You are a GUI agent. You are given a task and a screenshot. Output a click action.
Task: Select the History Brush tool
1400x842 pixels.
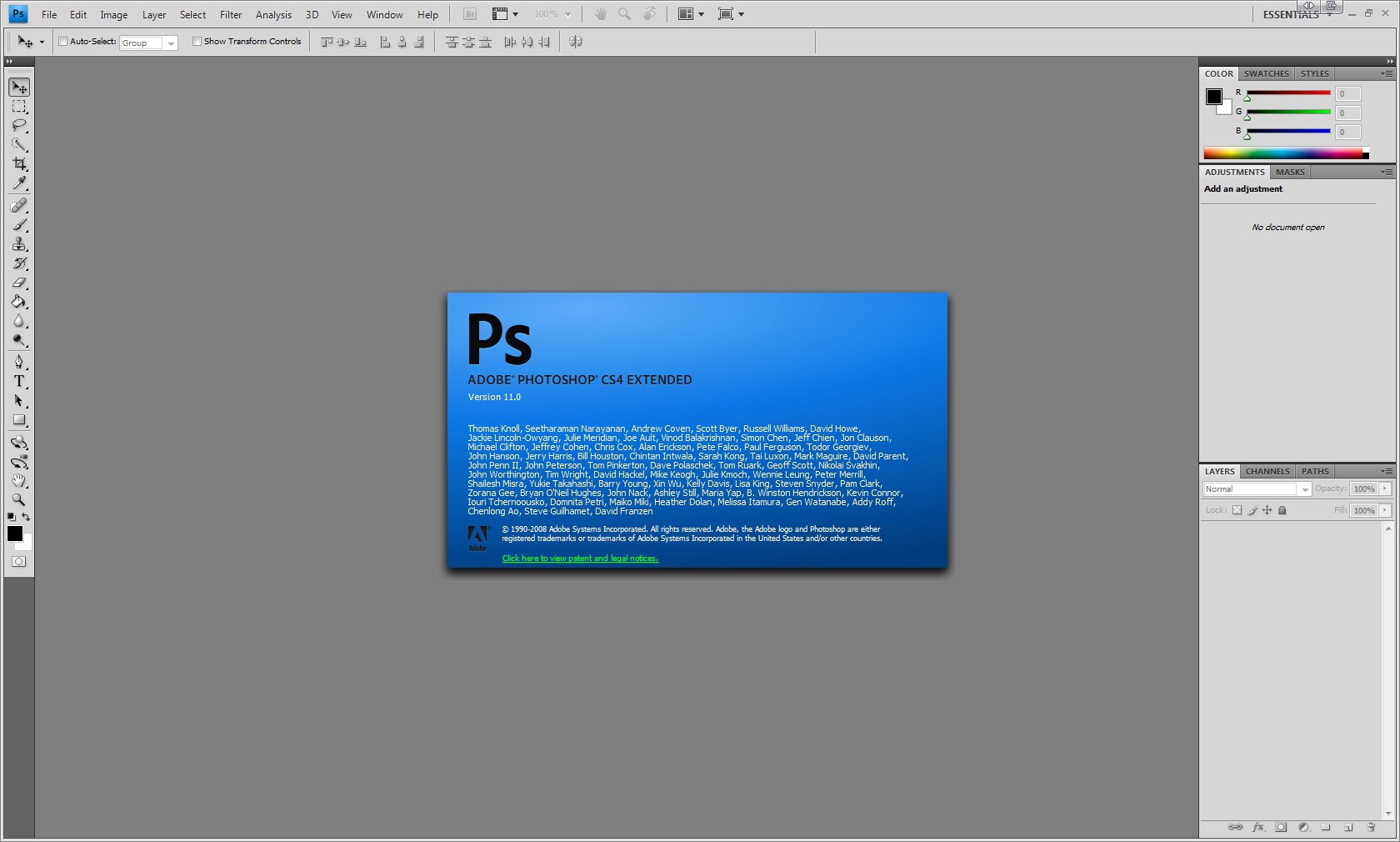click(19, 263)
